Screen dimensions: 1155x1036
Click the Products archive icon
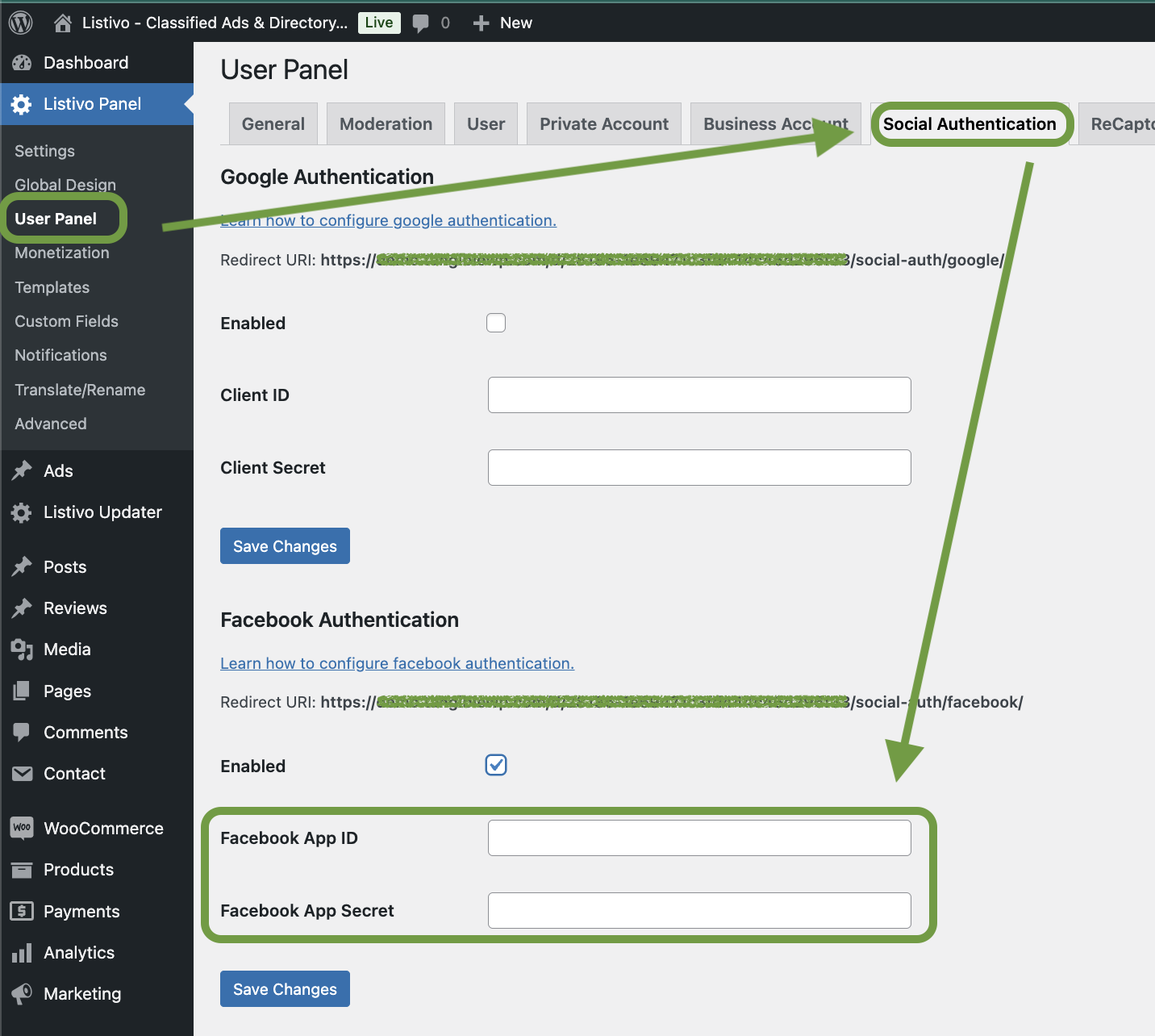pos(22,870)
